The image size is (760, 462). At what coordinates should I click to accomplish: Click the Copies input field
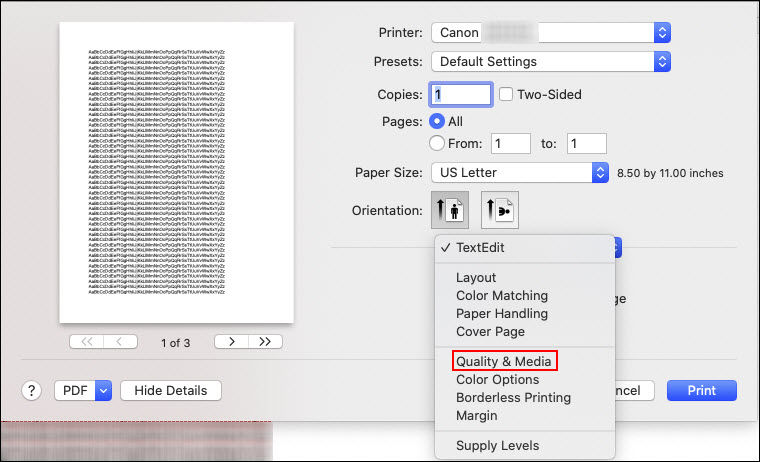coord(461,94)
